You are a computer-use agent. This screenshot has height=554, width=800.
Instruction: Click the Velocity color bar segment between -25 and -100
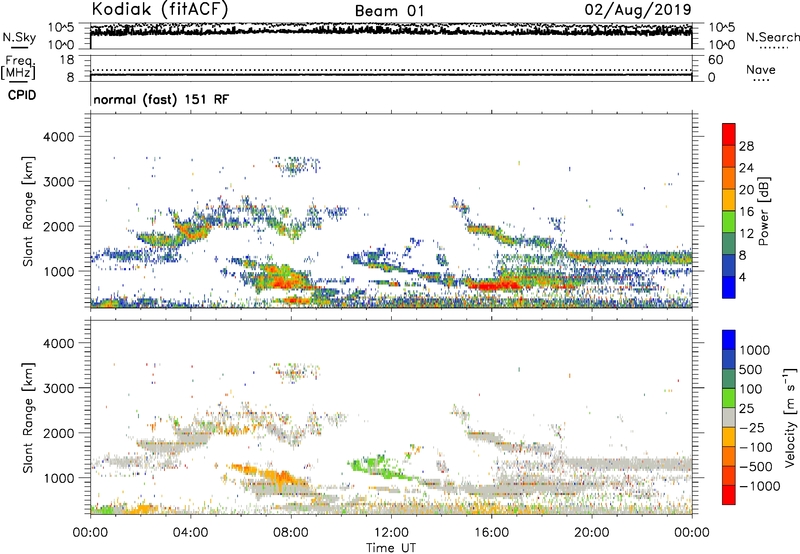[729, 437]
